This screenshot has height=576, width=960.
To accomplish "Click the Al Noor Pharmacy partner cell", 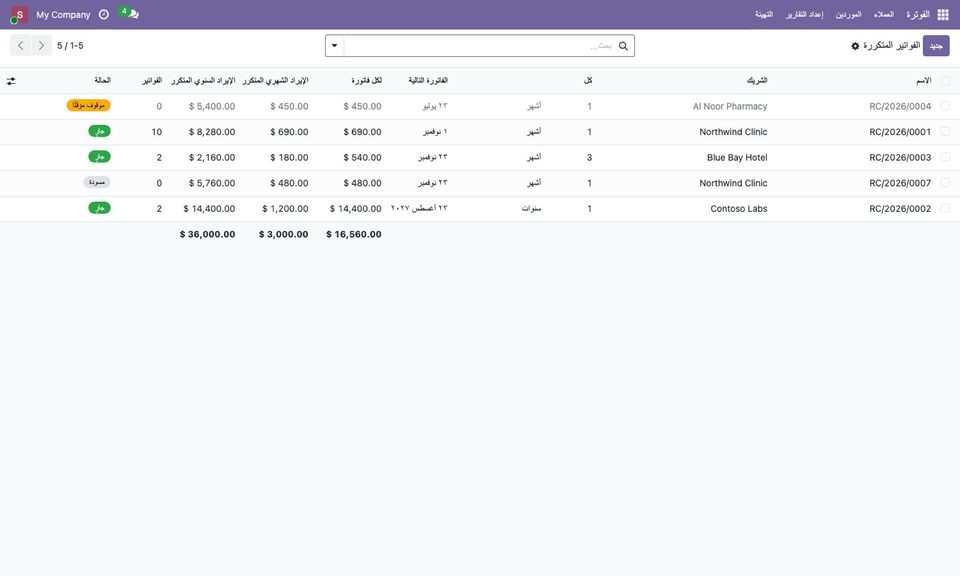I will pyautogui.click(x=730, y=107).
